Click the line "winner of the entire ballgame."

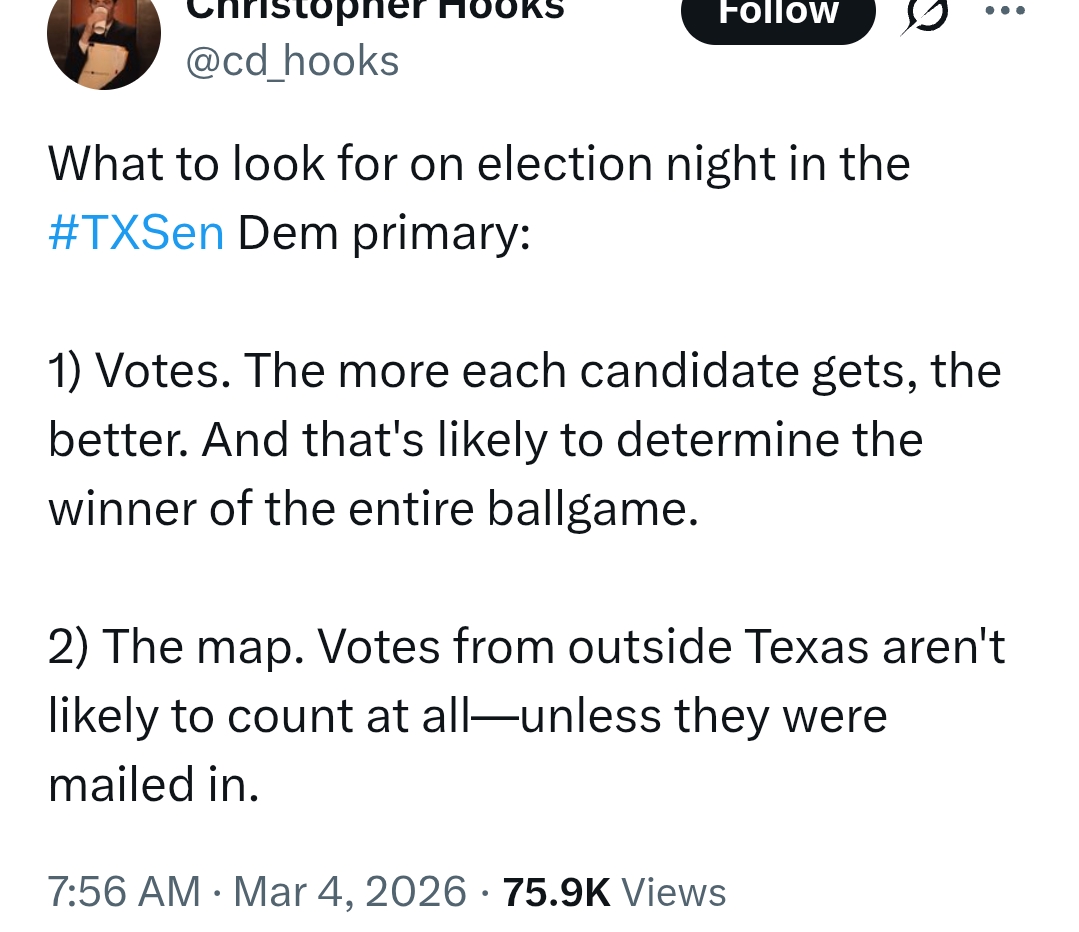coord(371,509)
